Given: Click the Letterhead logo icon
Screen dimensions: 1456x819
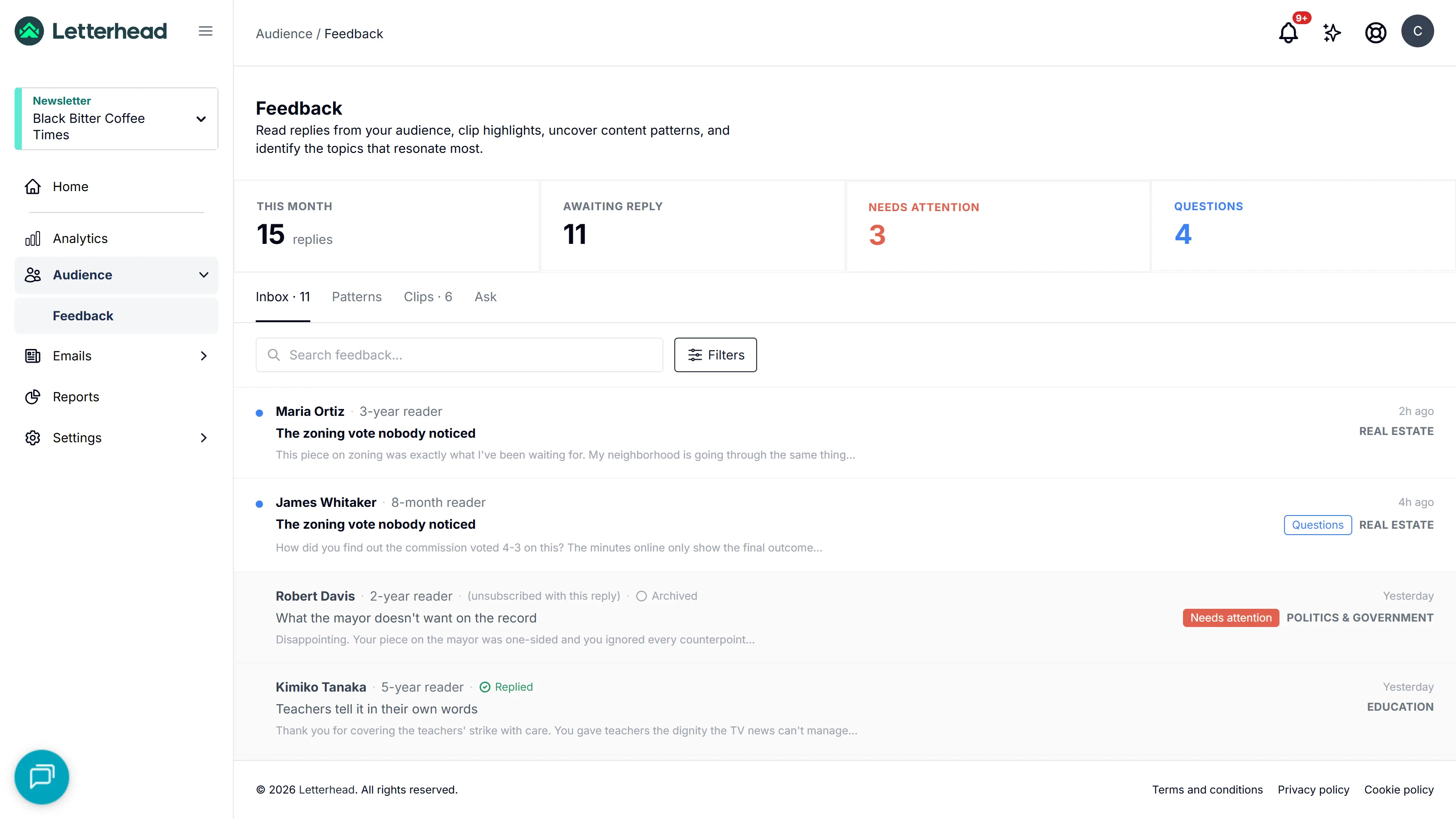Looking at the screenshot, I should pos(30,31).
